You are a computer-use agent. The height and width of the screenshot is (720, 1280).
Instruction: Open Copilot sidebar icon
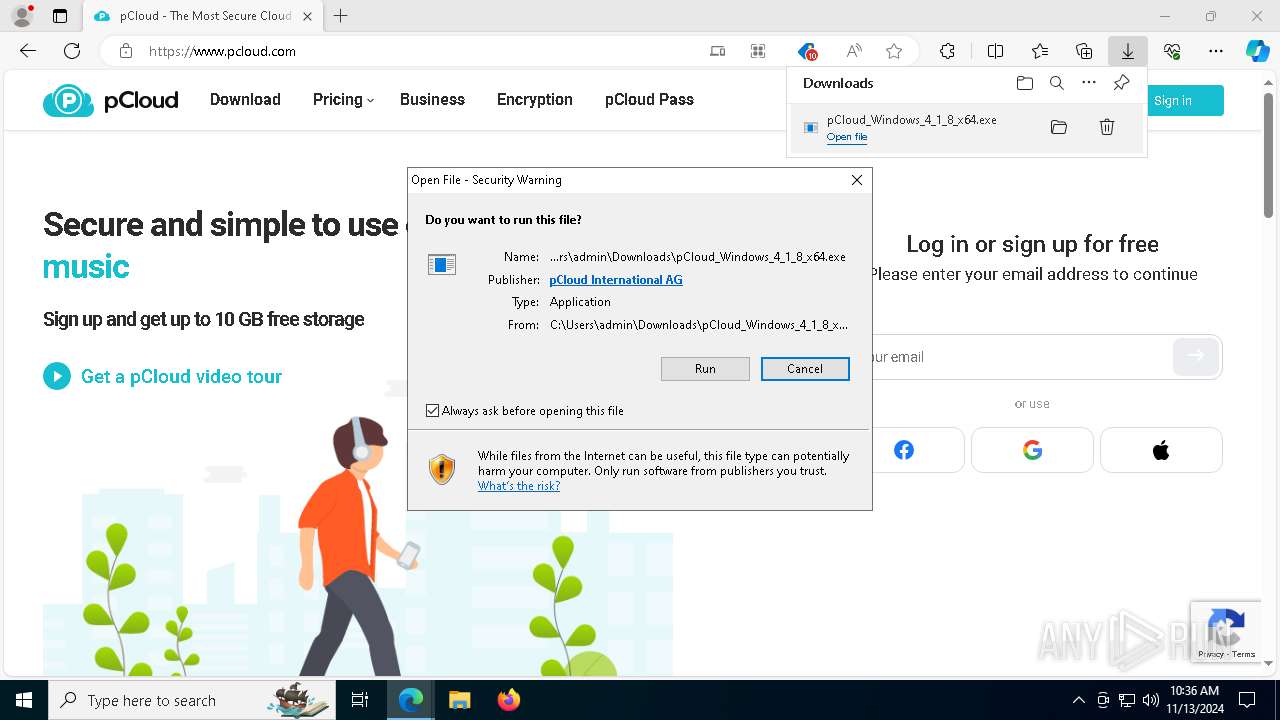click(x=1258, y=51)
